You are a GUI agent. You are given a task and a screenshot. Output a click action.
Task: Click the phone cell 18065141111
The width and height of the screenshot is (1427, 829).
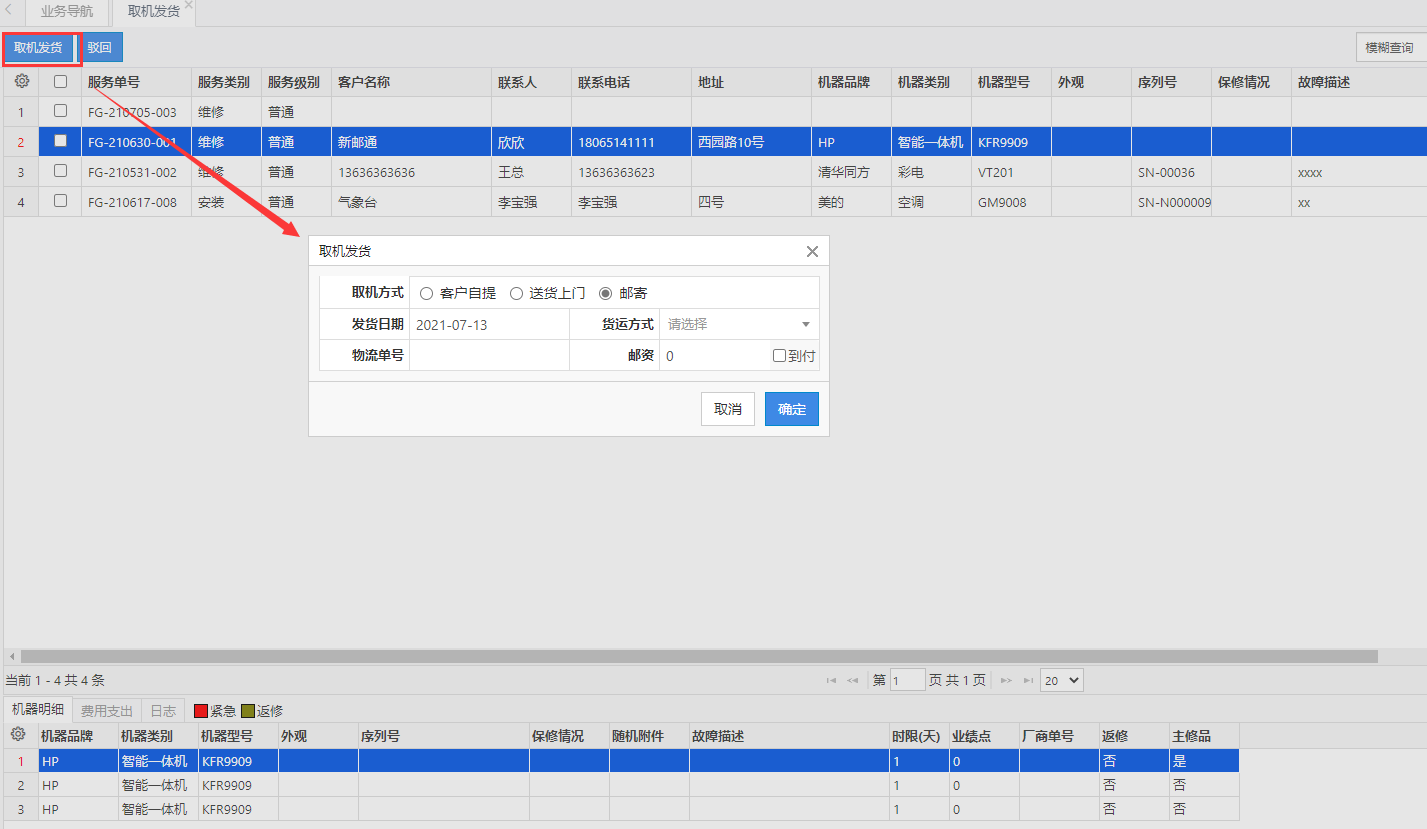tap(631, 142)
